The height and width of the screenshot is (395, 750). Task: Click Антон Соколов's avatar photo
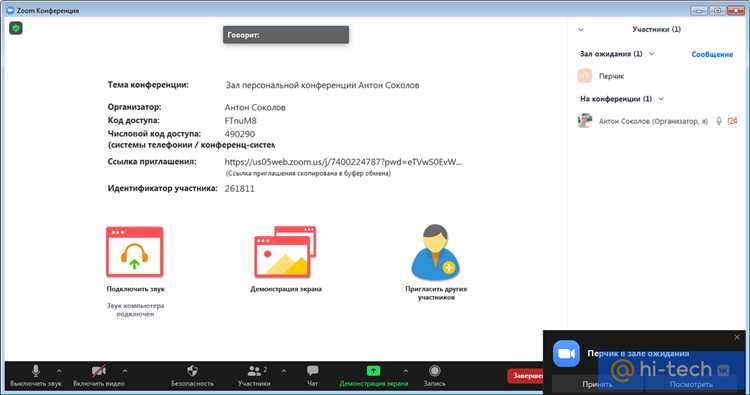coord(585,121)
